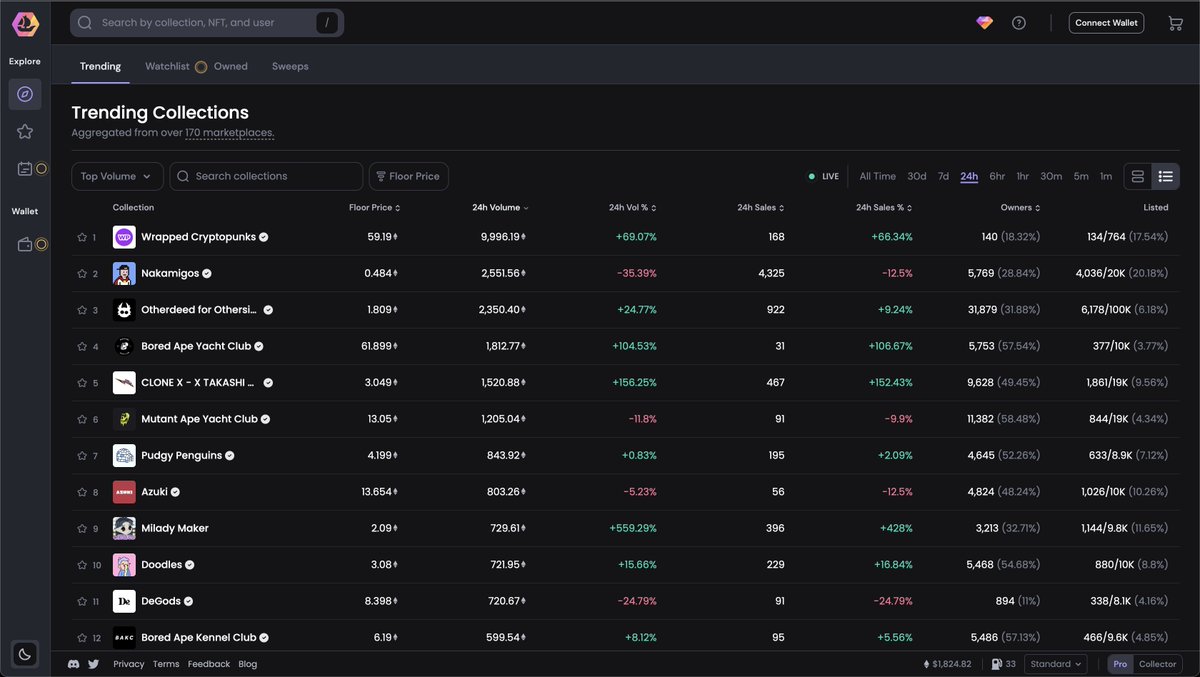This screenshot has width=1200, height=677.
Task: Open the calendar icon in sidebar
Action: click(25, 169)
